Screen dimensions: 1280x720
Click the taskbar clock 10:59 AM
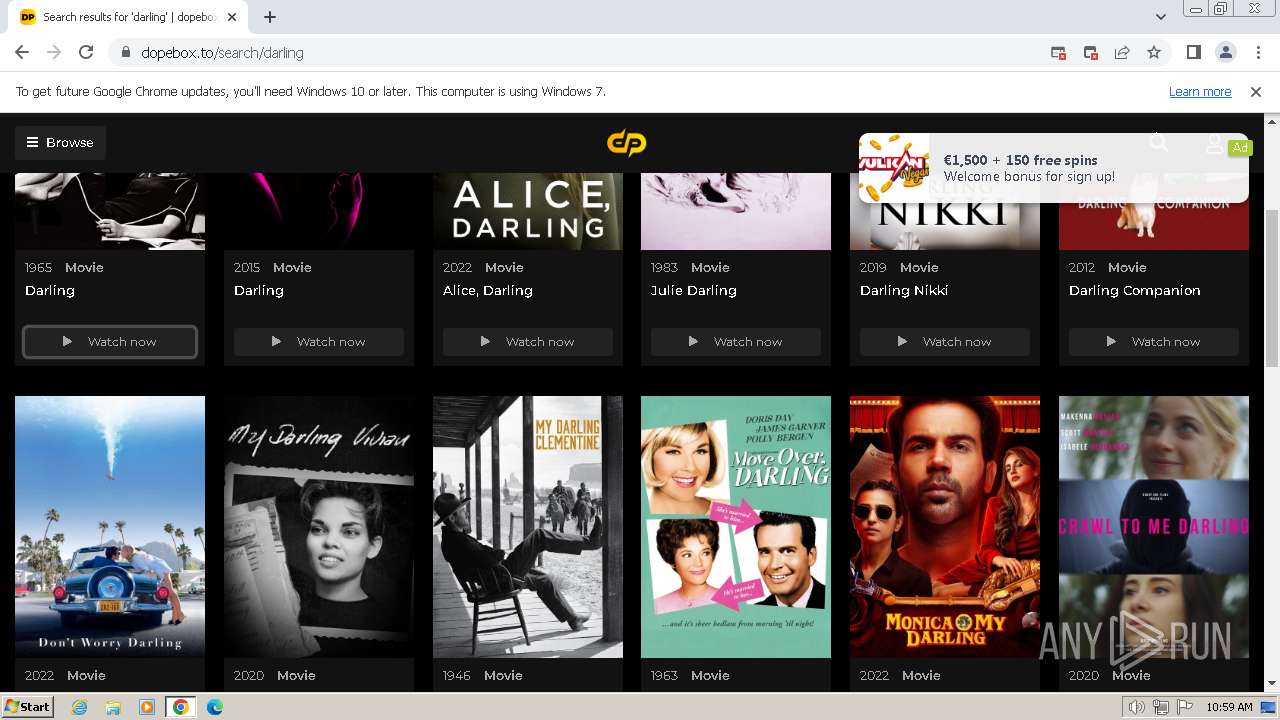1229,707
